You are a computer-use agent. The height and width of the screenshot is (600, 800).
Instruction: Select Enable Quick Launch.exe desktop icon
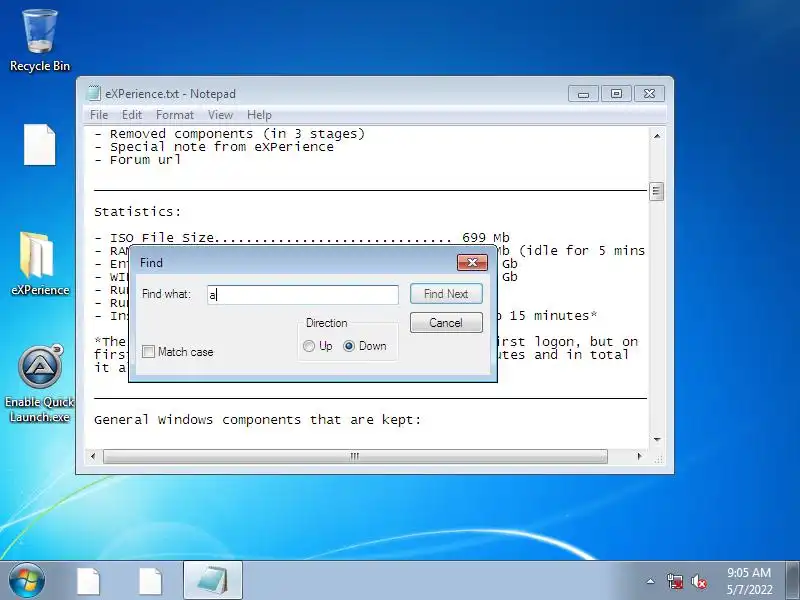(40, 384)
